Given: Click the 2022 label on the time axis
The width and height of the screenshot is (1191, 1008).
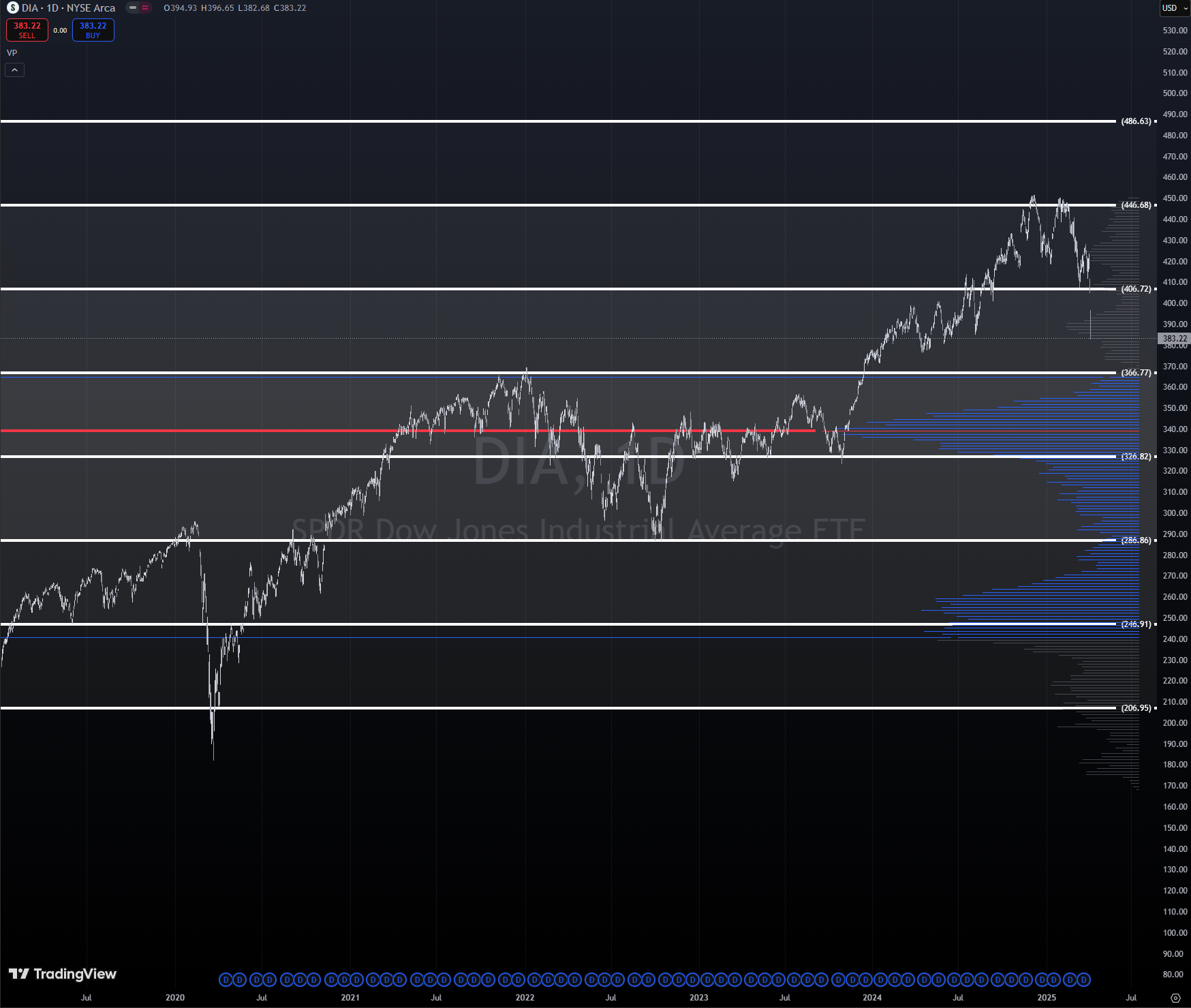Looking at the screenshot, I should (x=525, y=998).
